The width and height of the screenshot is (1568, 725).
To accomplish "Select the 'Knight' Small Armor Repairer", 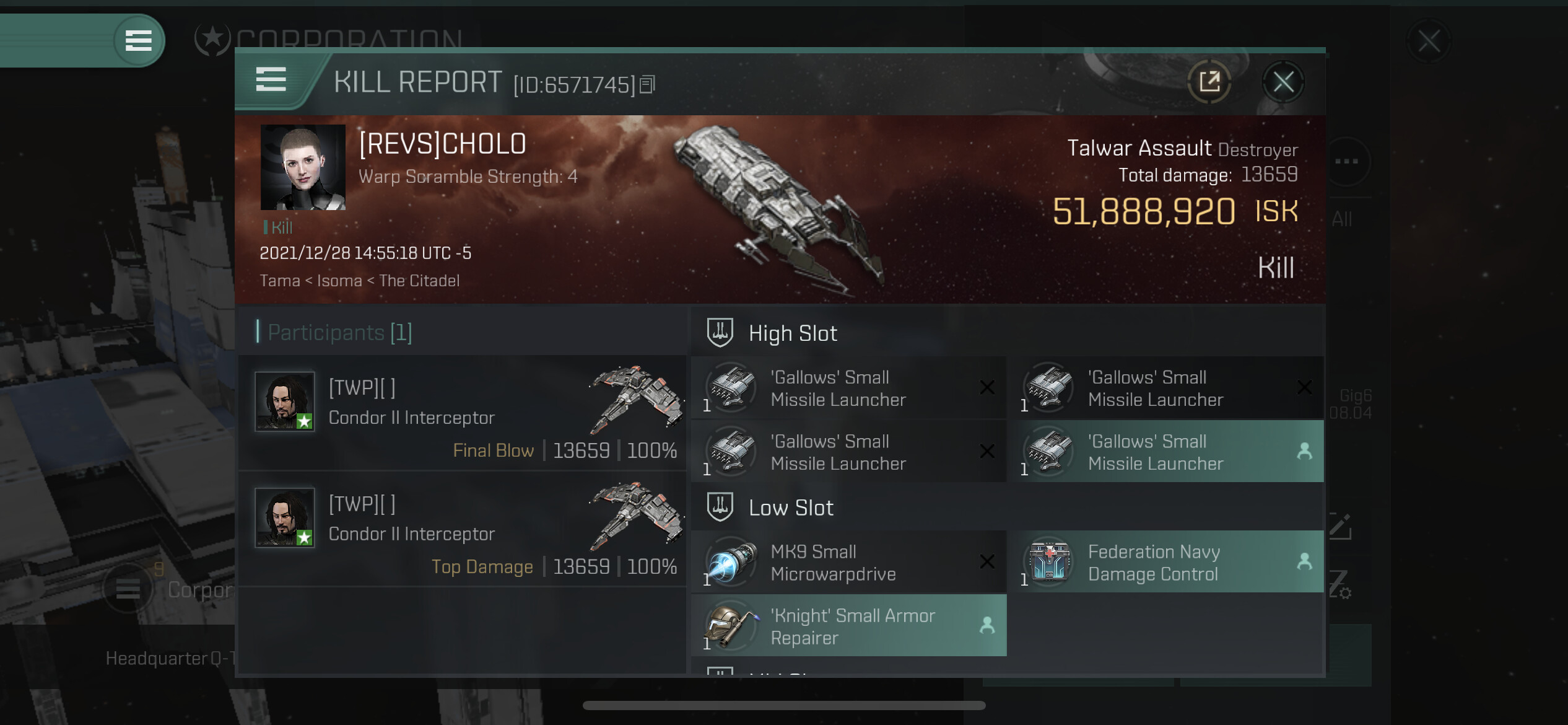I will click(848, 626).
